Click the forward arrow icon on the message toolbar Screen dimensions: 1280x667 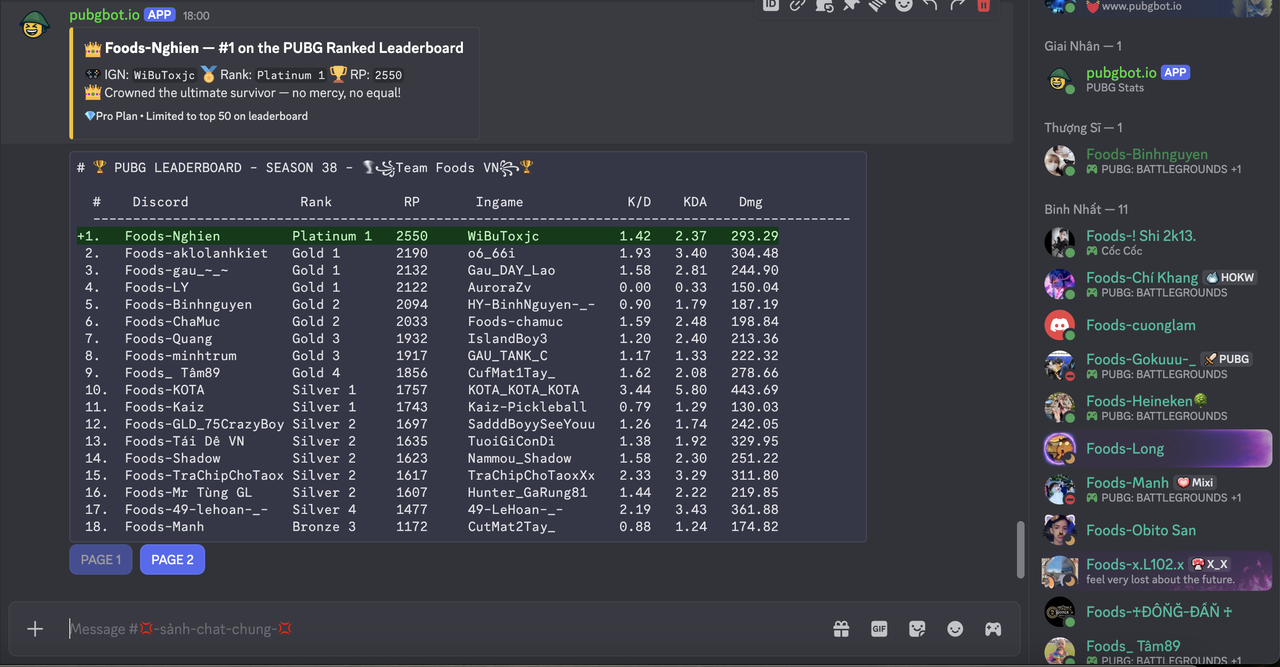click(957, 5)
